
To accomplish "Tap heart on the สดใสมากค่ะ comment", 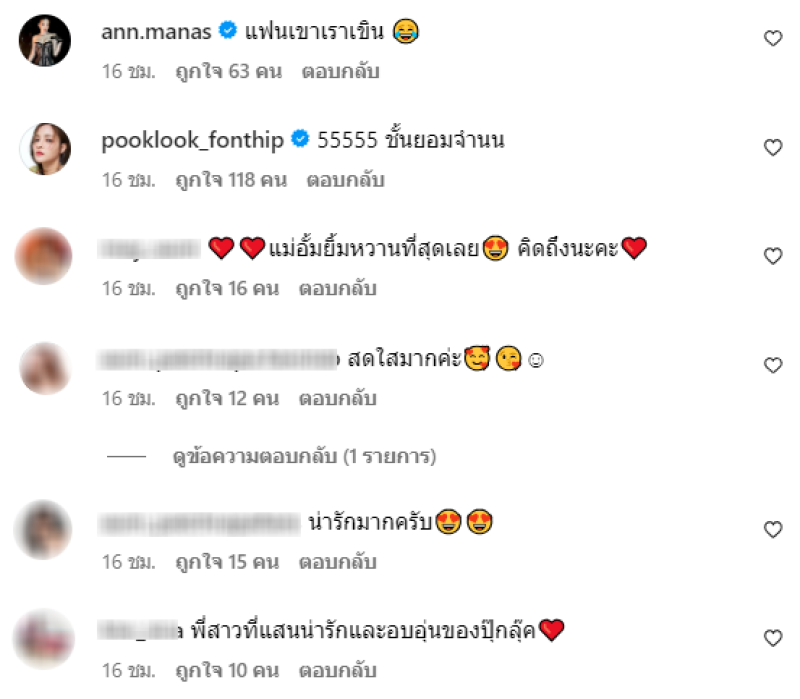I will click(773, 365).
